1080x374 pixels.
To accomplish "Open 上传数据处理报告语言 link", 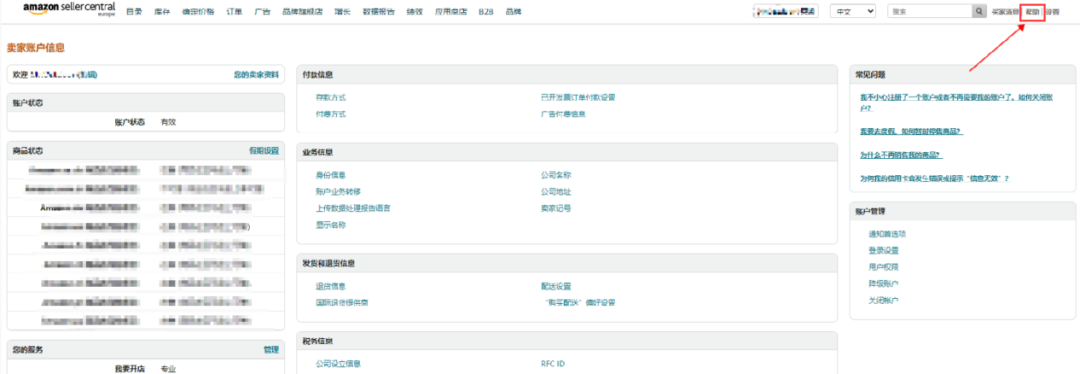I will (353, 208).
